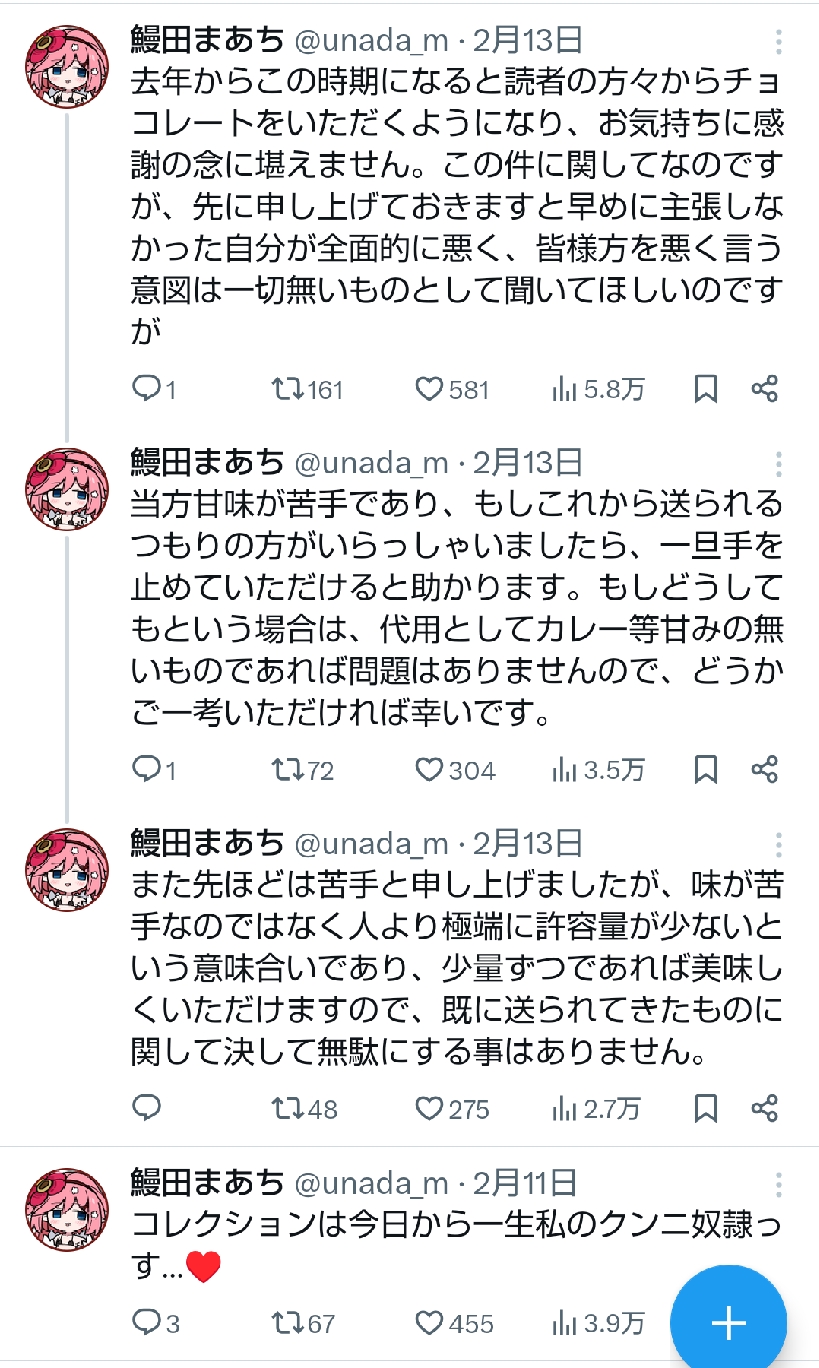
Task: Bookmark the first tweet in the thread
Action: click(706, 389)
